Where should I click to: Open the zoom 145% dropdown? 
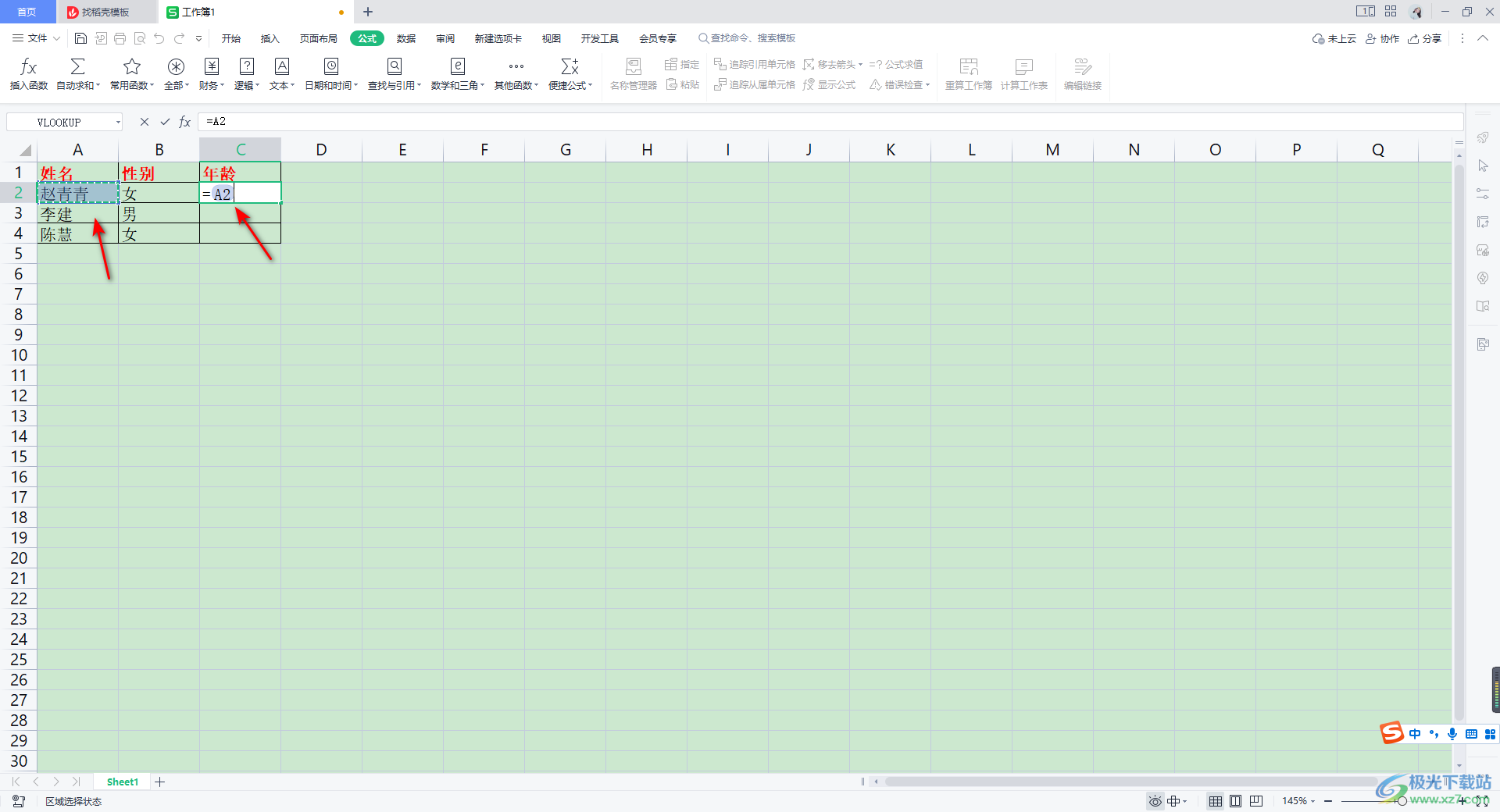[x=1313, y=801]
